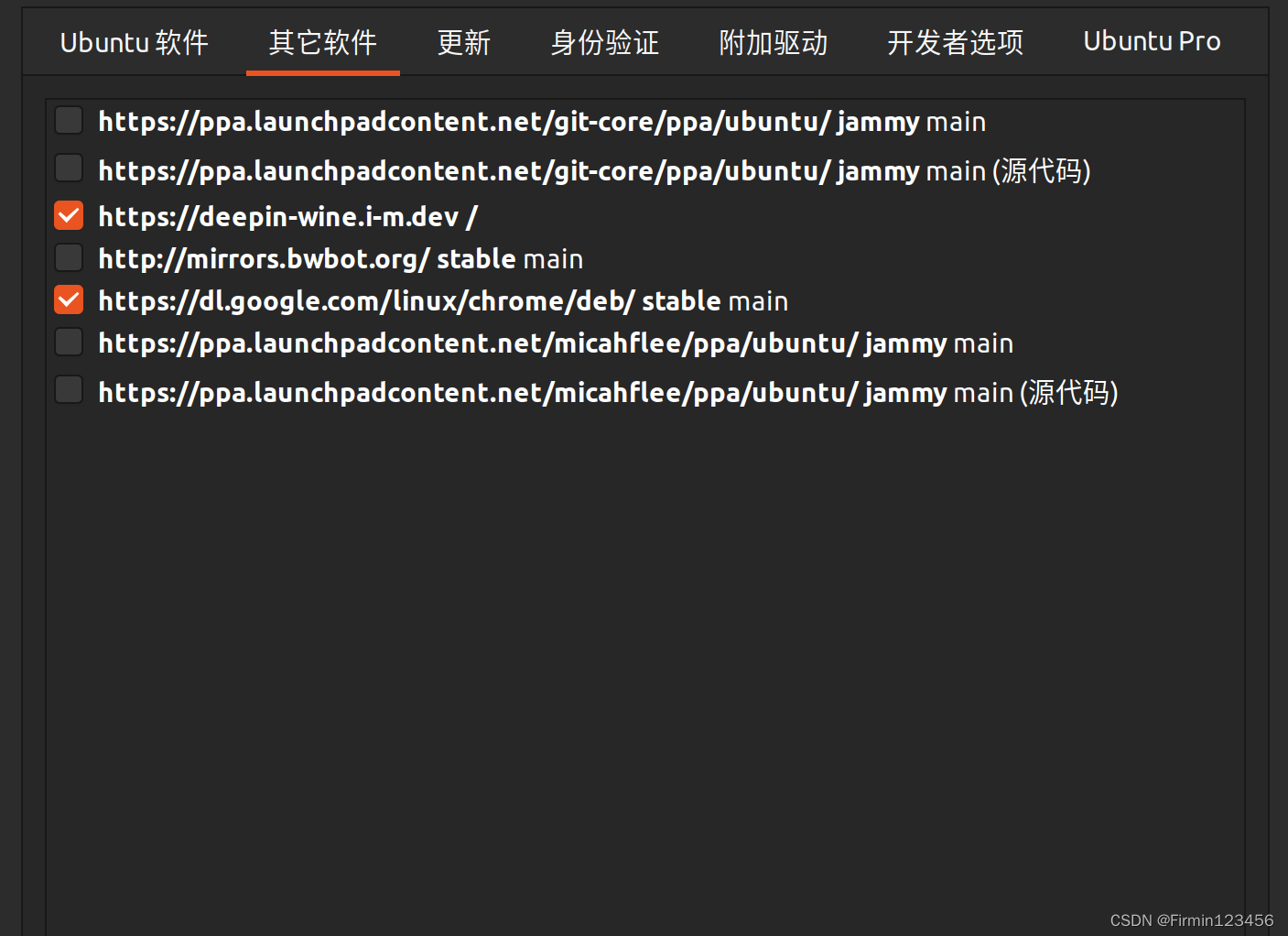
Task: Select the https://deepin-wine.i-m.dev / row text
Action: click(288, 217)
